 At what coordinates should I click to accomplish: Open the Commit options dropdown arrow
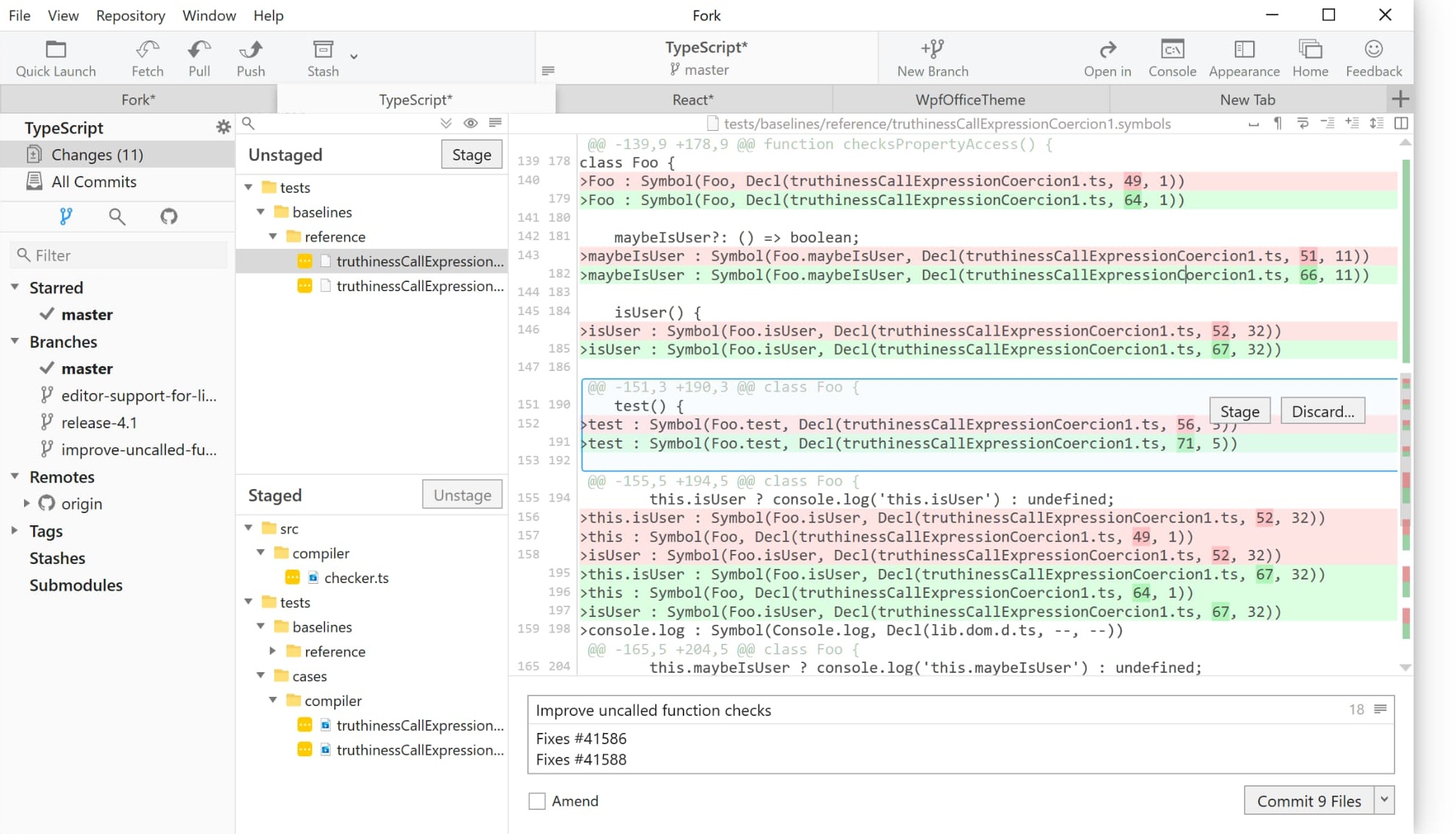tap(1384, 800)
